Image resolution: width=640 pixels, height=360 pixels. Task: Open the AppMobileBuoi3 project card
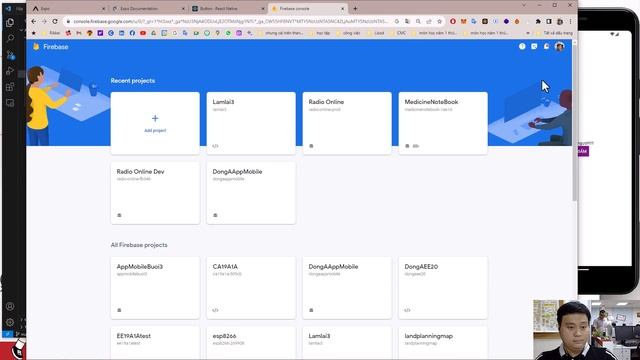point(155,288)
